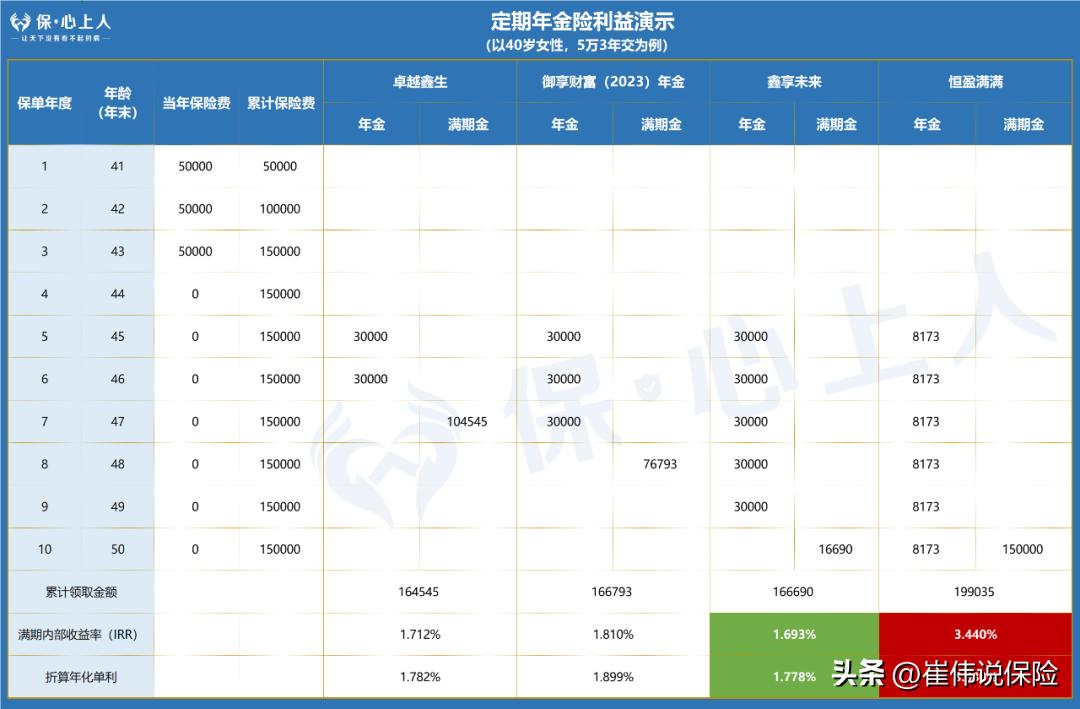
Task: Select total received amount 166690
Action: click(793, 593)
